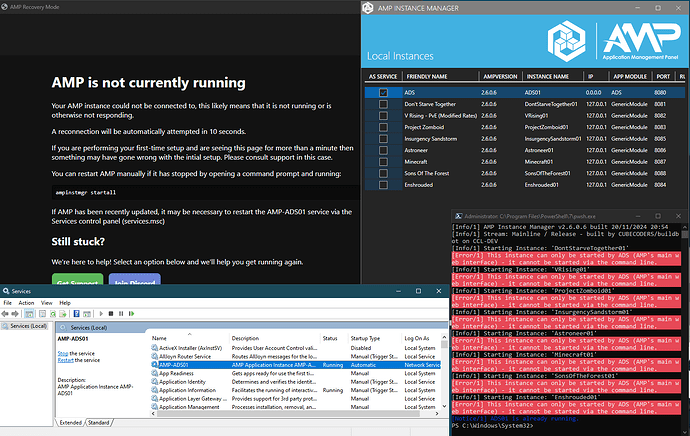Click Export List icon in Services toolbar
The width and height of the screenshot is (690, 436).
click(63, 314)
